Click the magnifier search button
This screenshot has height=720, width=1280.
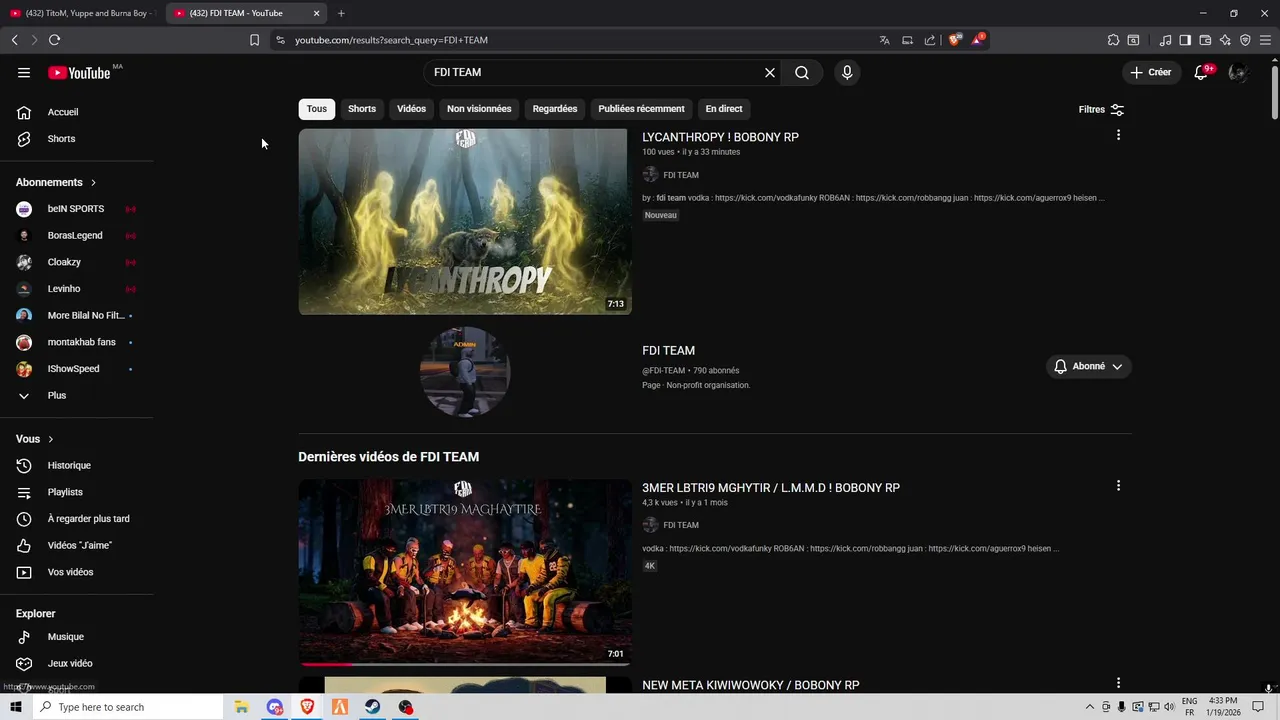802,72
